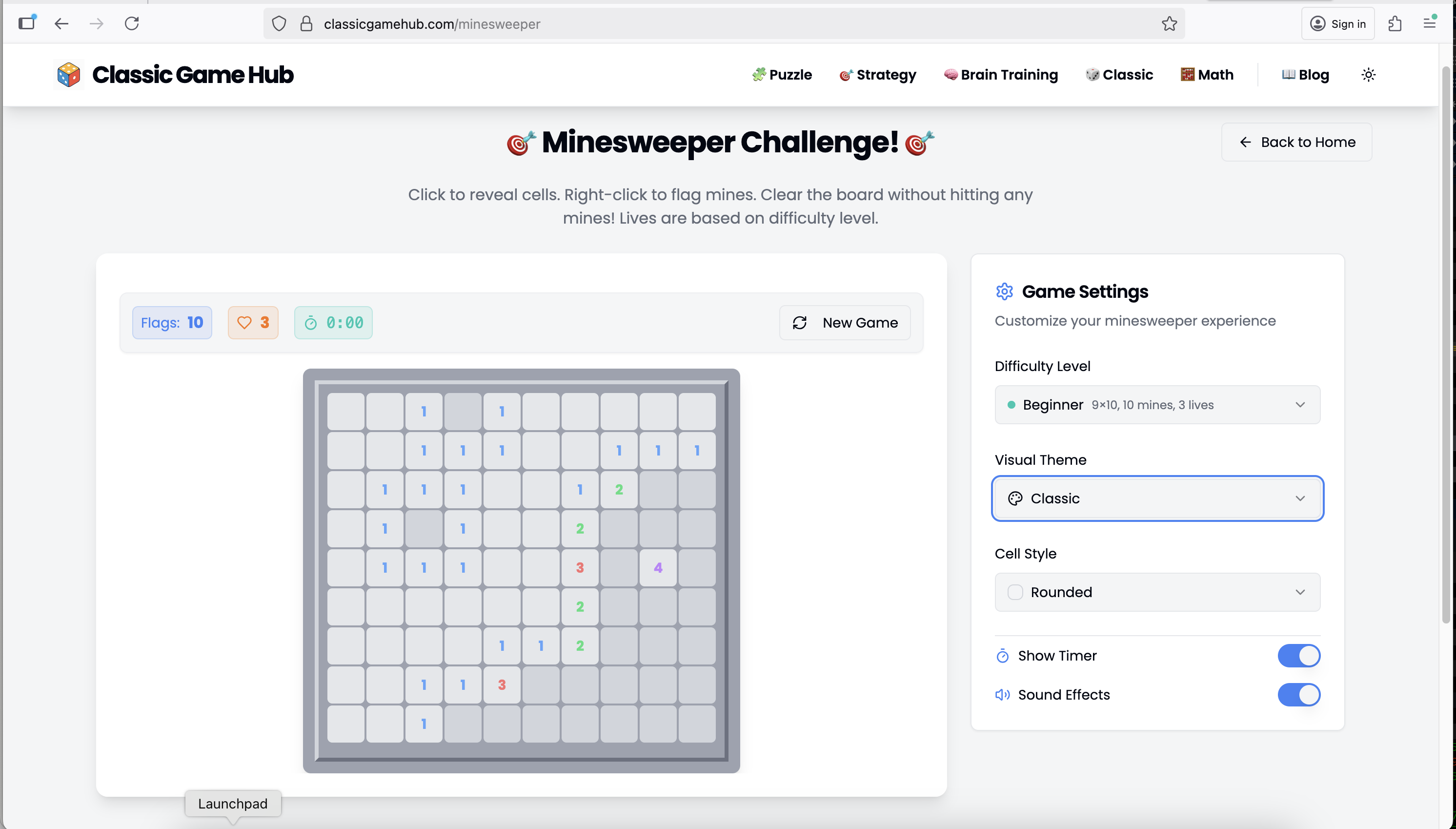
Task: Open the browser hamburger menu
Action: tap(1429, 24)
